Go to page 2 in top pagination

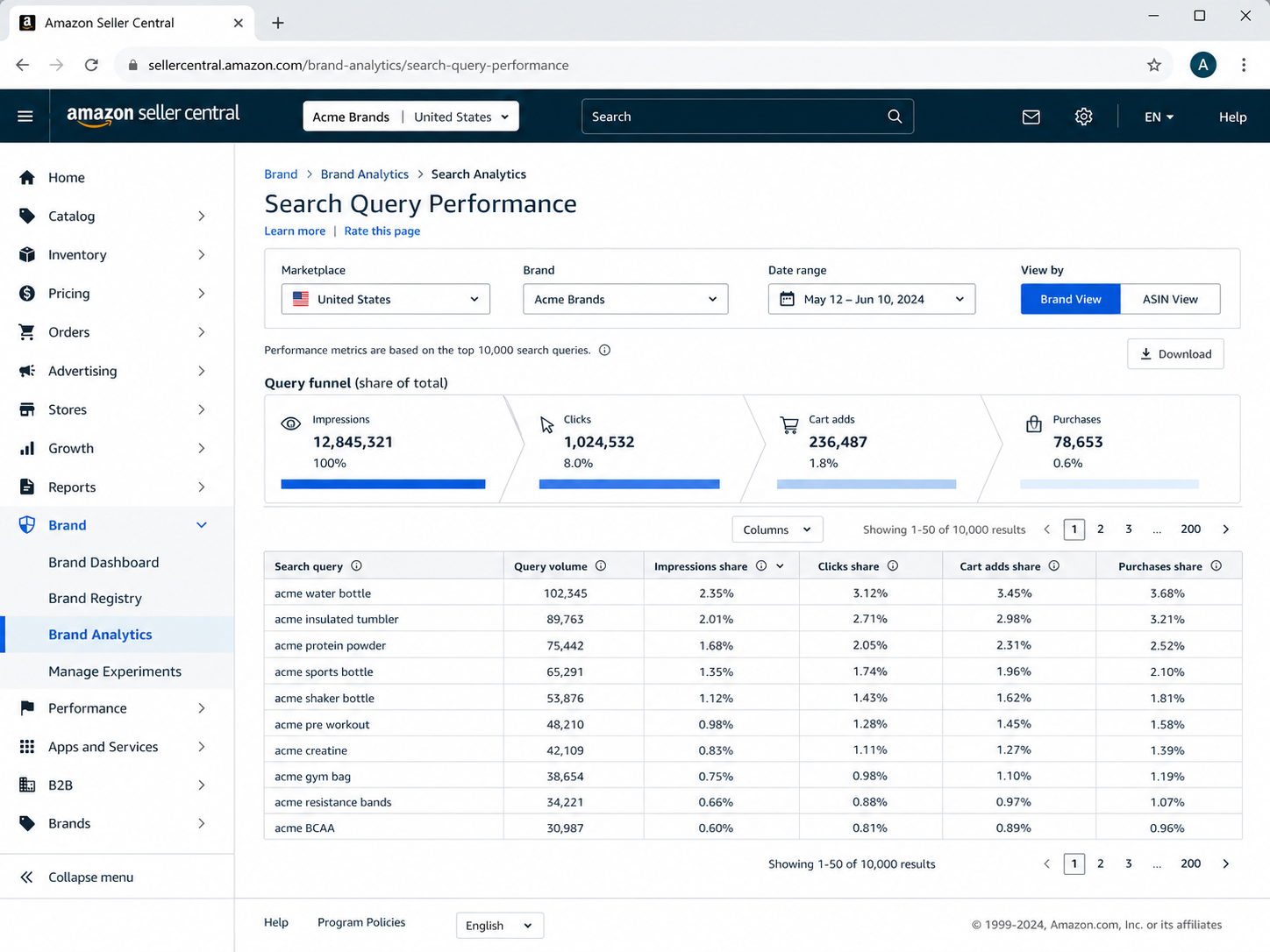pos(1101,529)
